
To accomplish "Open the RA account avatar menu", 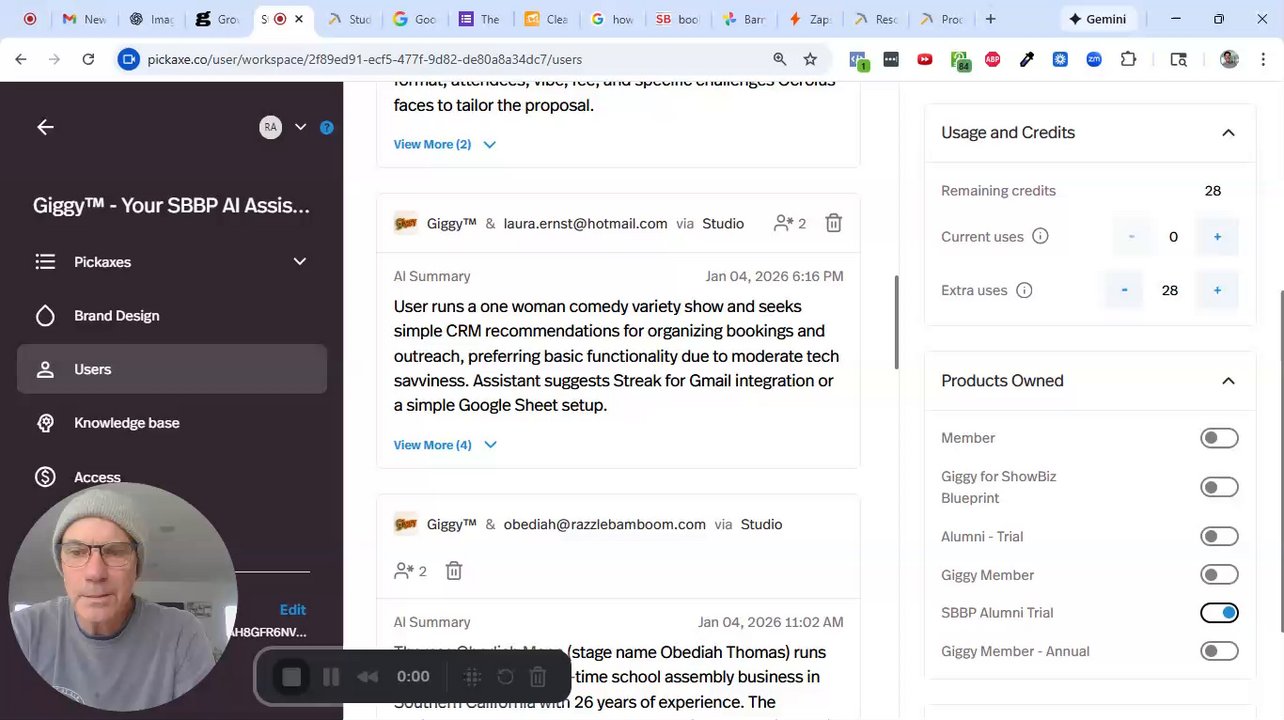I will (x=270, y=127).
